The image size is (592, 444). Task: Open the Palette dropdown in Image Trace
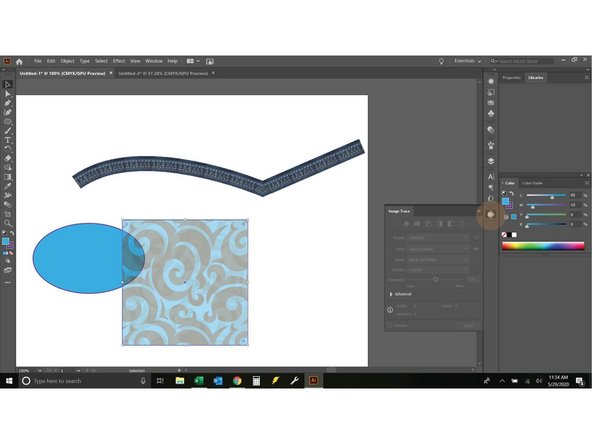point(438,270)
